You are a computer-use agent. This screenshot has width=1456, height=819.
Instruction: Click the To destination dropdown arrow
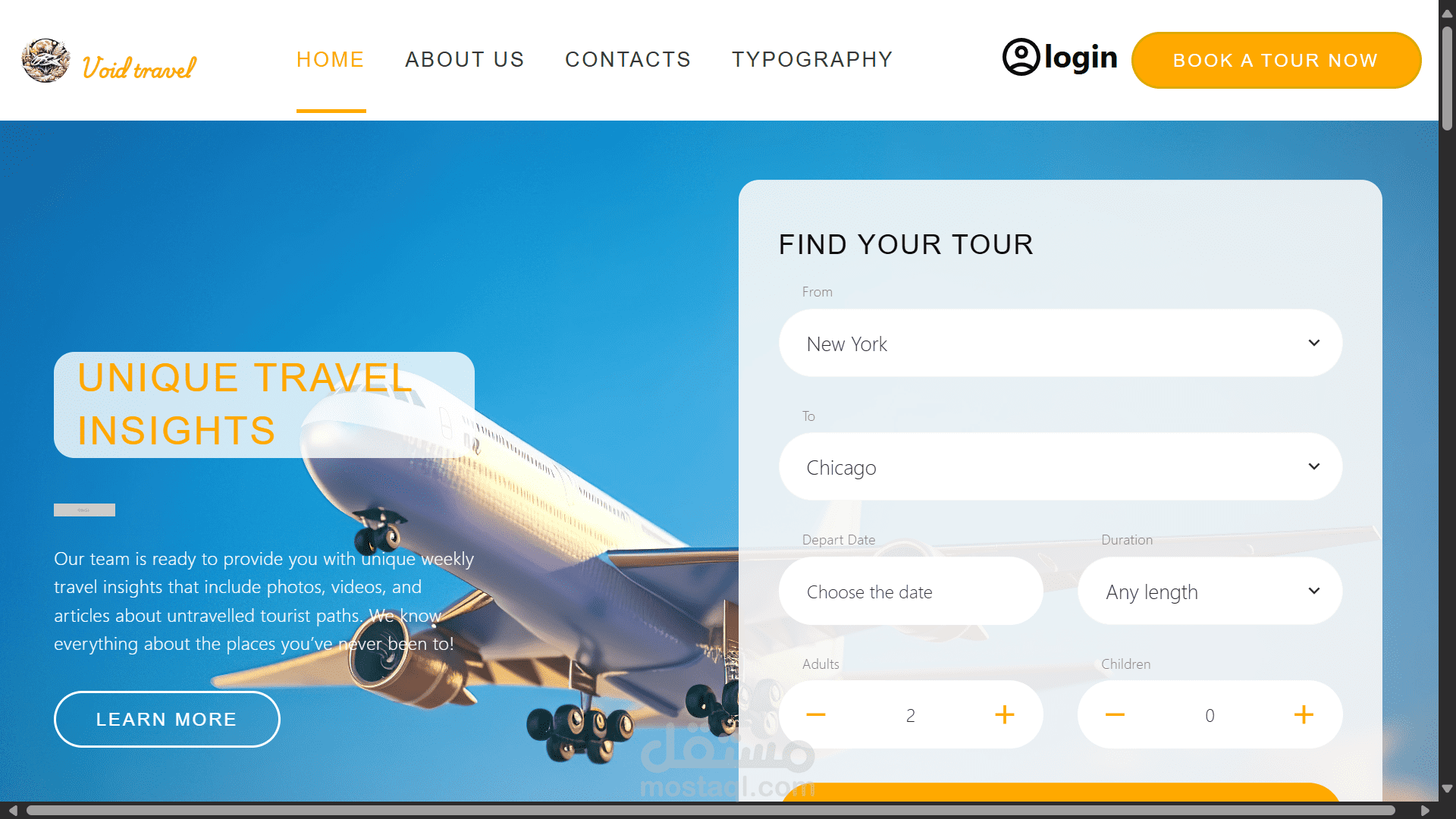pyautogui.click(x=1314, y=465)
